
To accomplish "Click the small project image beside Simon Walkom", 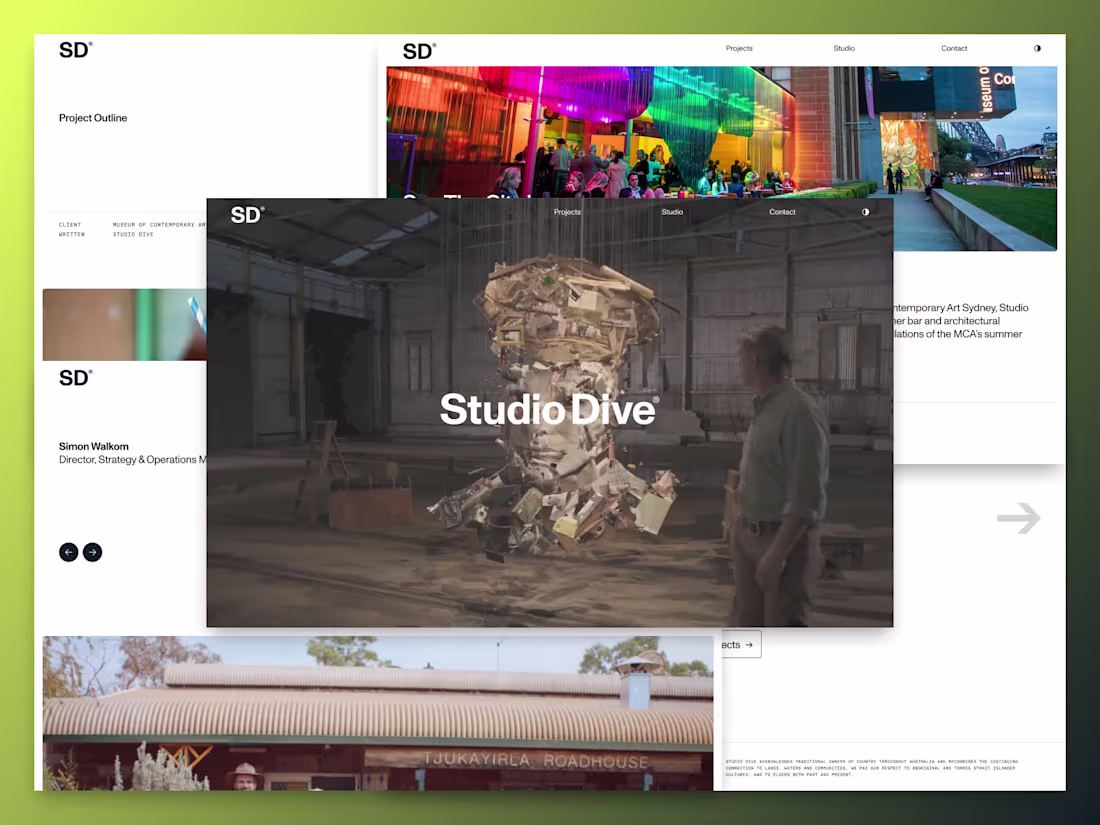I will (x=124, y=324).
